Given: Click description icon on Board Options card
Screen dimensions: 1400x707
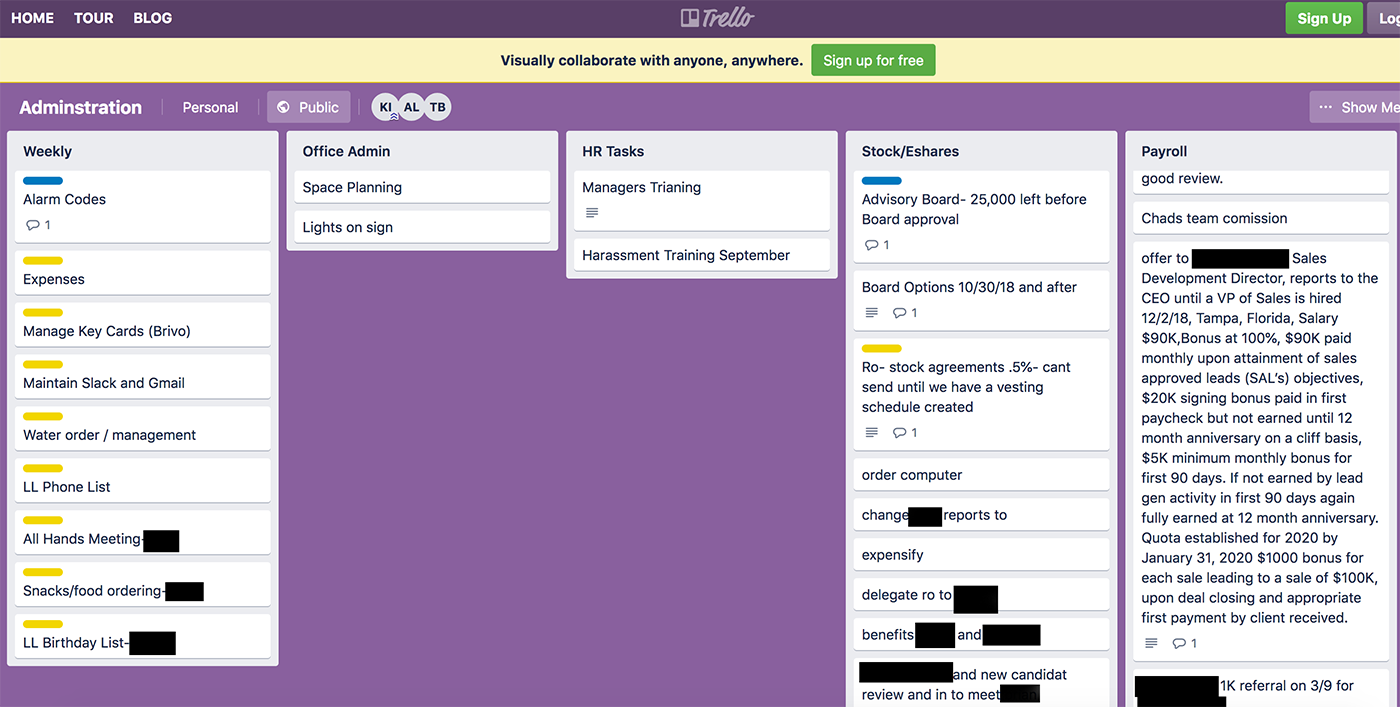Looking at the screenshot, I should (x=872, y=313).
